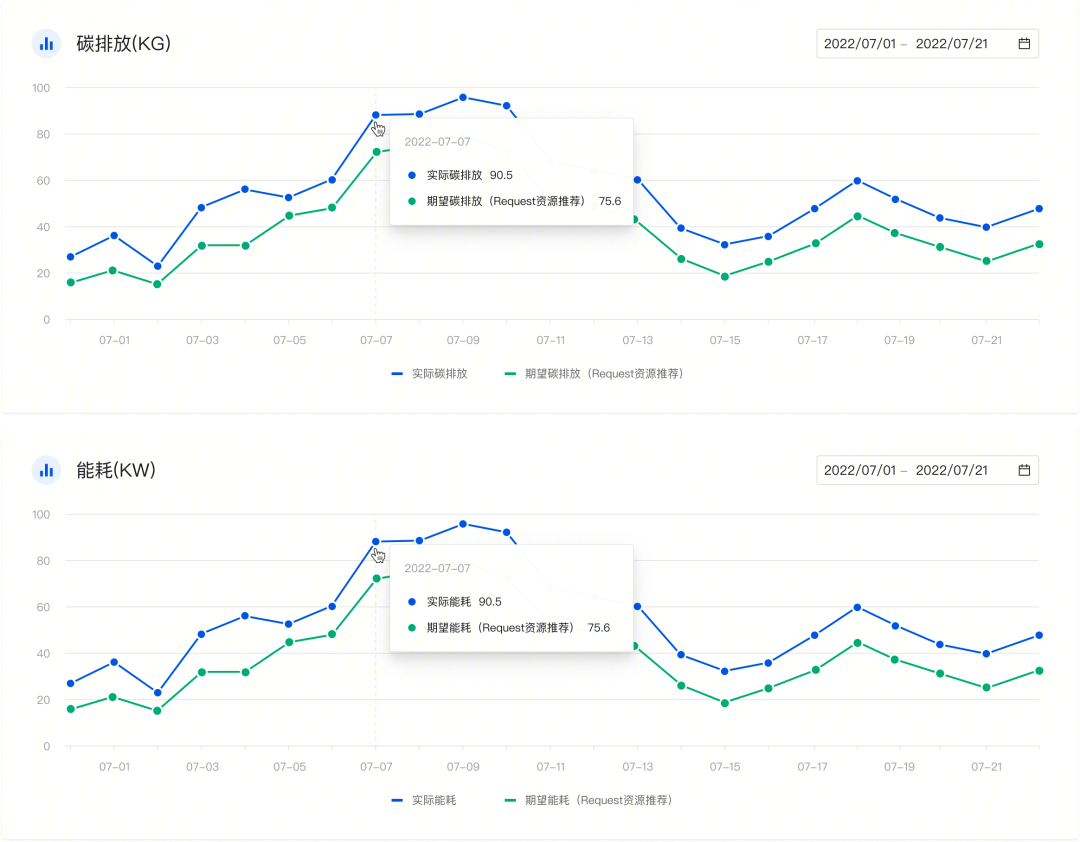The image size is (1080, 842).
Task: Click the 碳排放(KG) chart title
Action: (x=124, y=44)
